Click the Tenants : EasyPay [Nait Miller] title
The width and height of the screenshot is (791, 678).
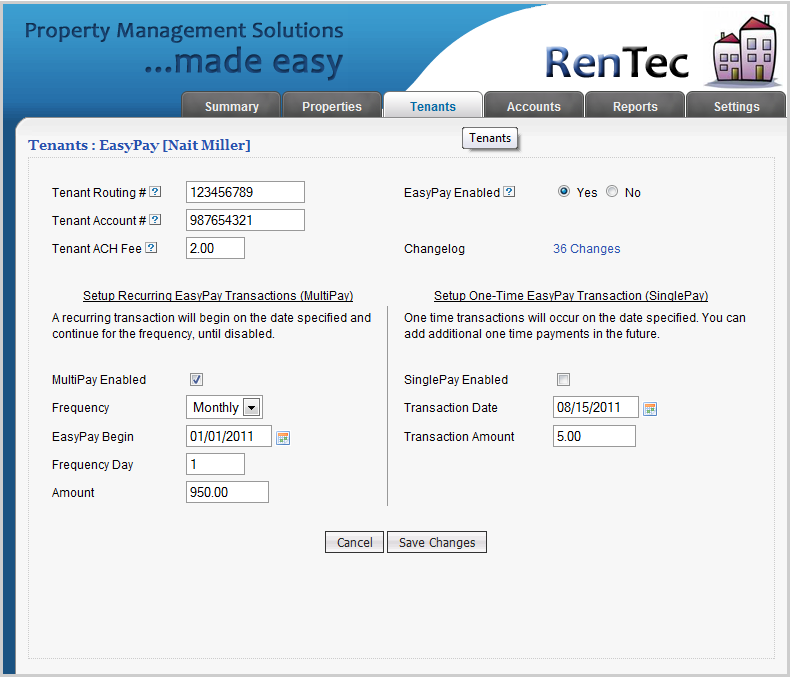click(x=139, y=145)
